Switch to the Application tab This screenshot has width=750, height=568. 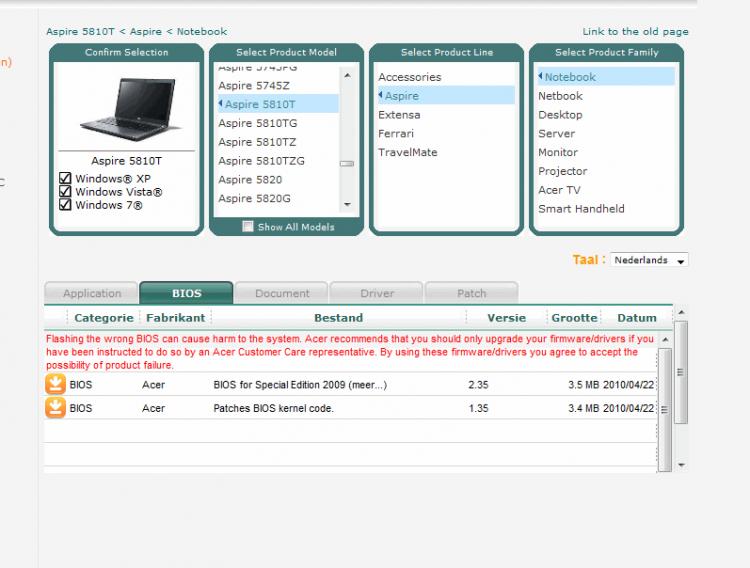point(92,293)
